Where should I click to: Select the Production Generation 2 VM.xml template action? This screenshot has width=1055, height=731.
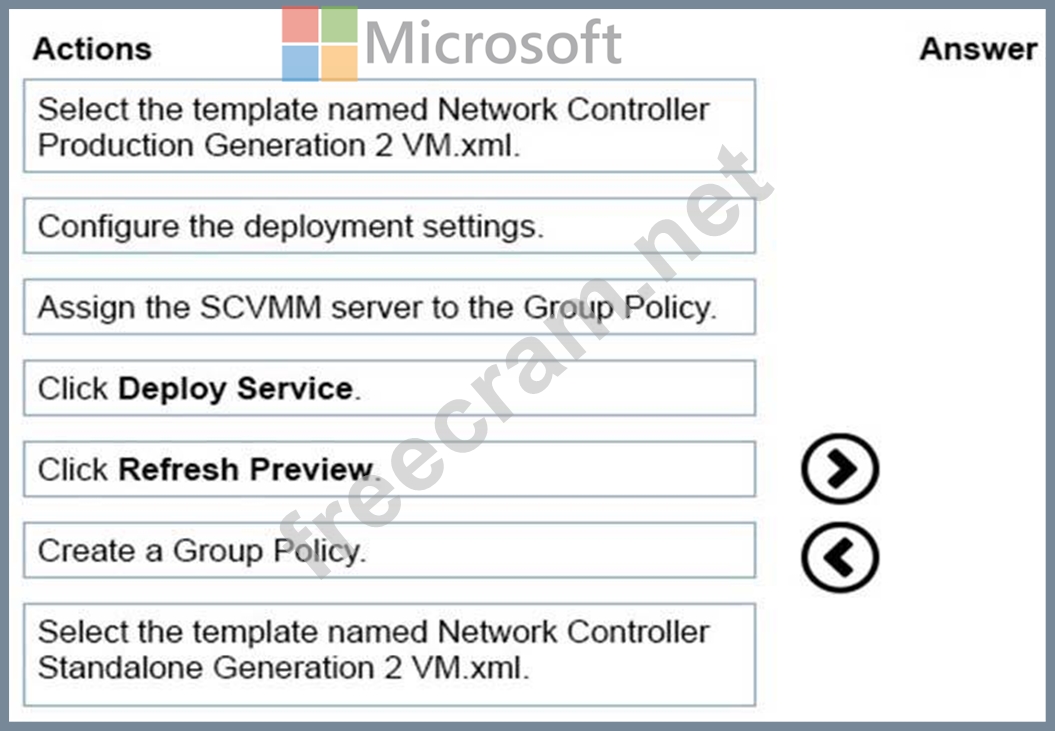pyautogui.click(x=390, y=126)
